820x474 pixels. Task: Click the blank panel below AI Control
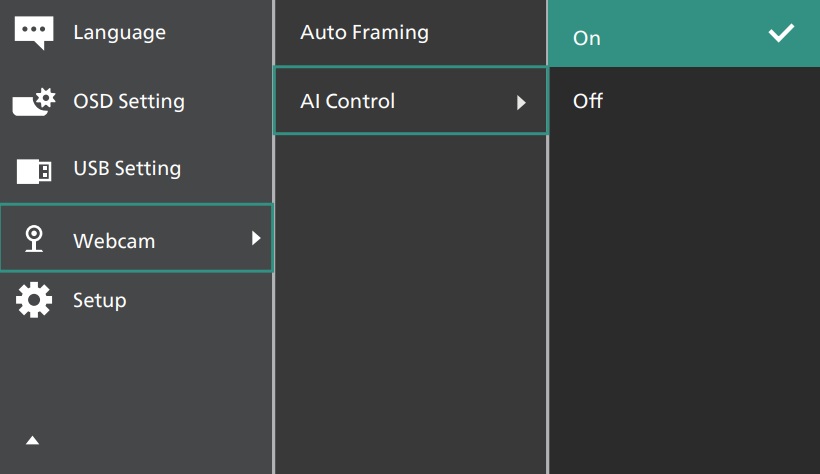pyautogui.click(x=410, y=300)
